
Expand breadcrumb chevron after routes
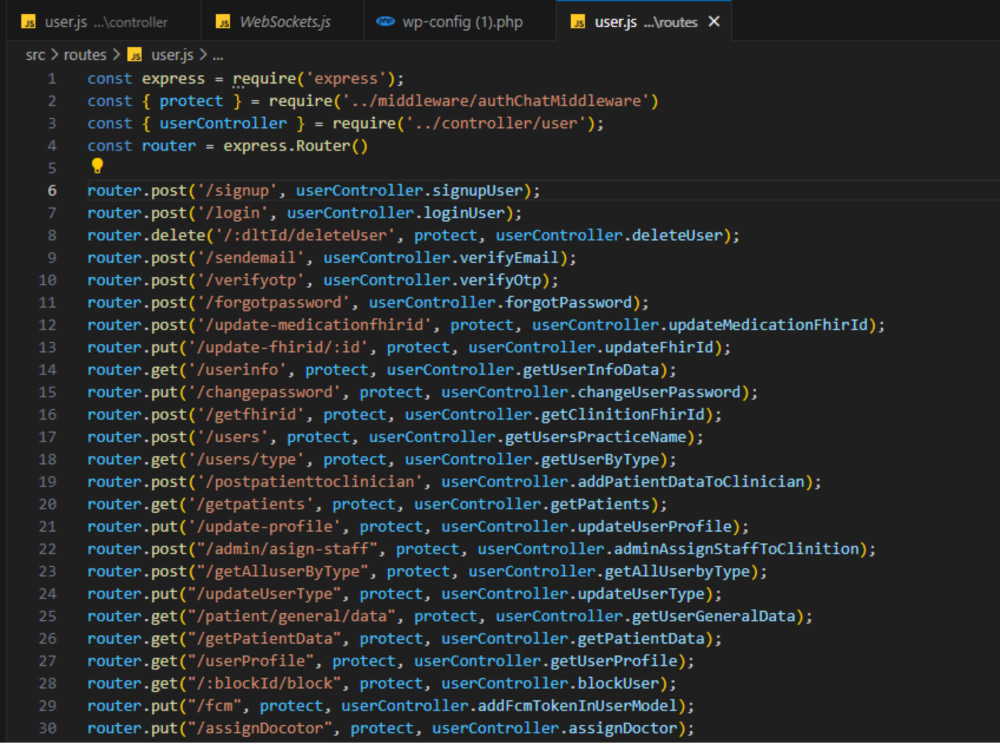[116, 55]
